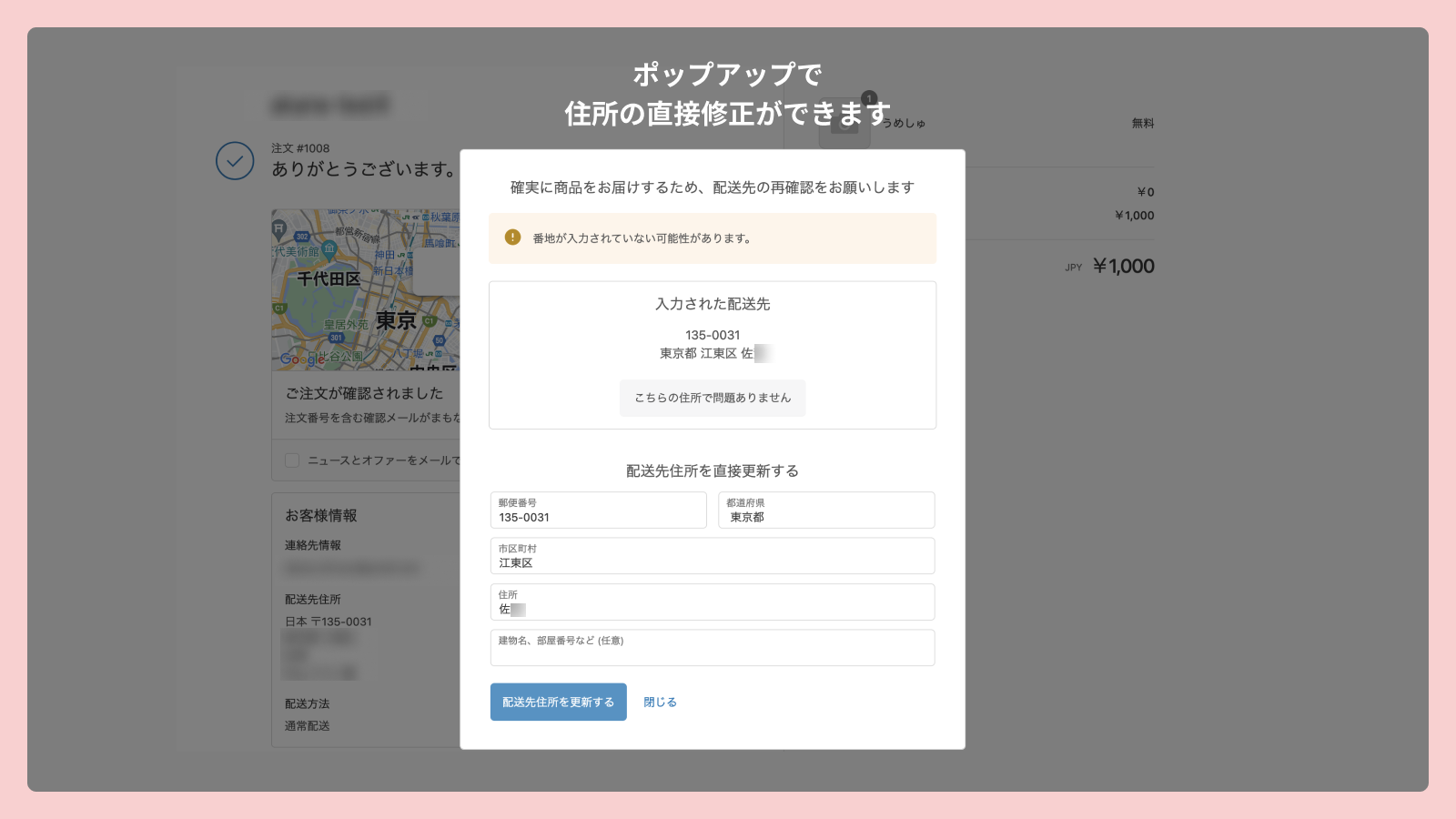Screen dimensions: 1456x819
Task: Enable the news and offers email checkbox
Action: 291,460
